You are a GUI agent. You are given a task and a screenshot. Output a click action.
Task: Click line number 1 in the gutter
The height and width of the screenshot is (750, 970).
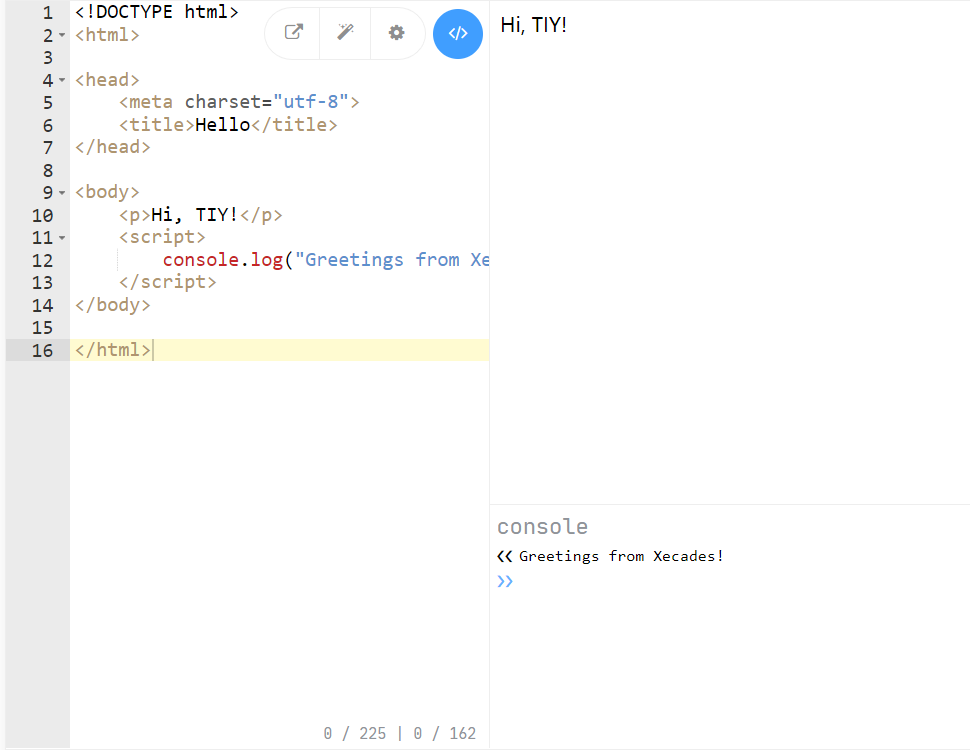click(48, 12)
